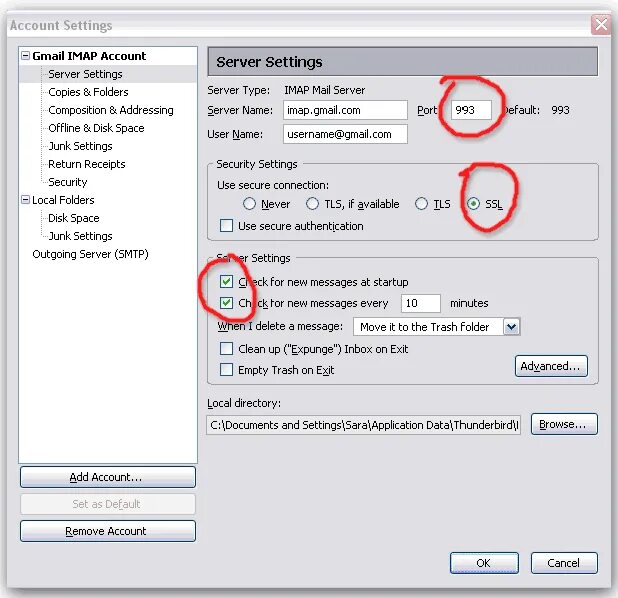Click the minutes interval field
Image resolution: width=618 pixels, height=598 pixels.
click(421, 303)
